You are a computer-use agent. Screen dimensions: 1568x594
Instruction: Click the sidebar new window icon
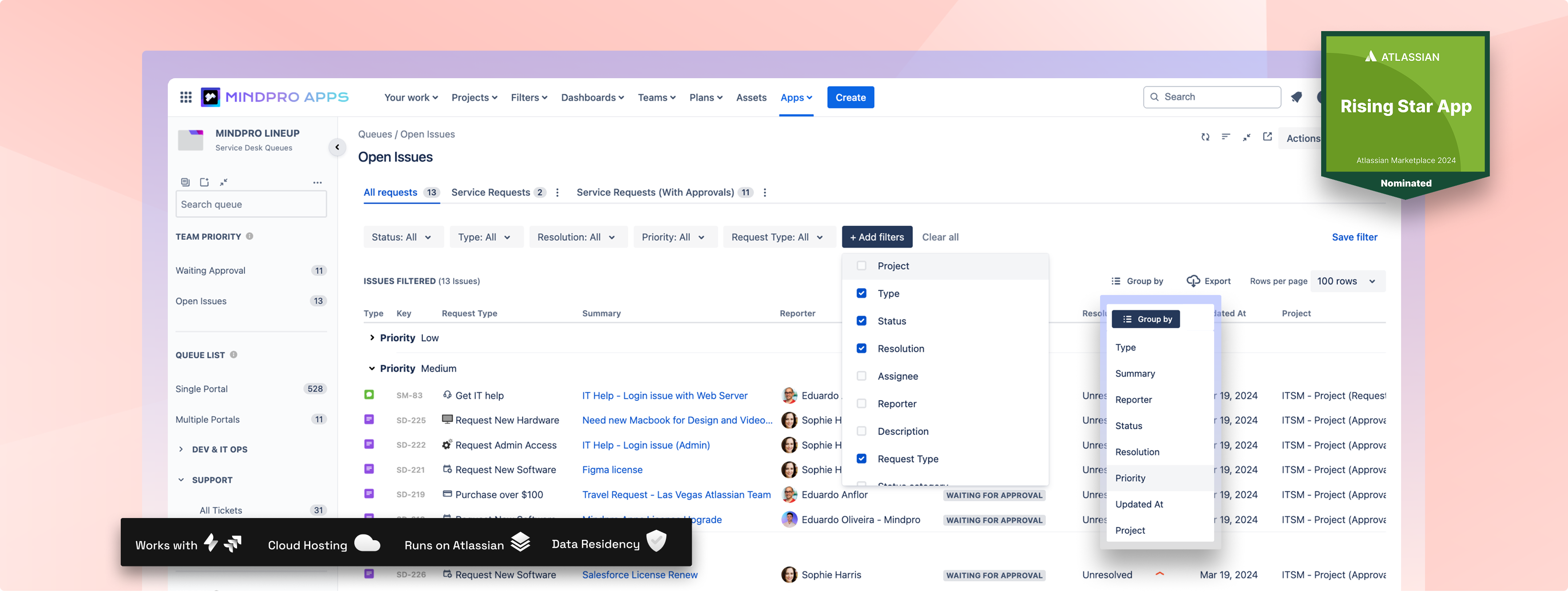pos(205,183)
